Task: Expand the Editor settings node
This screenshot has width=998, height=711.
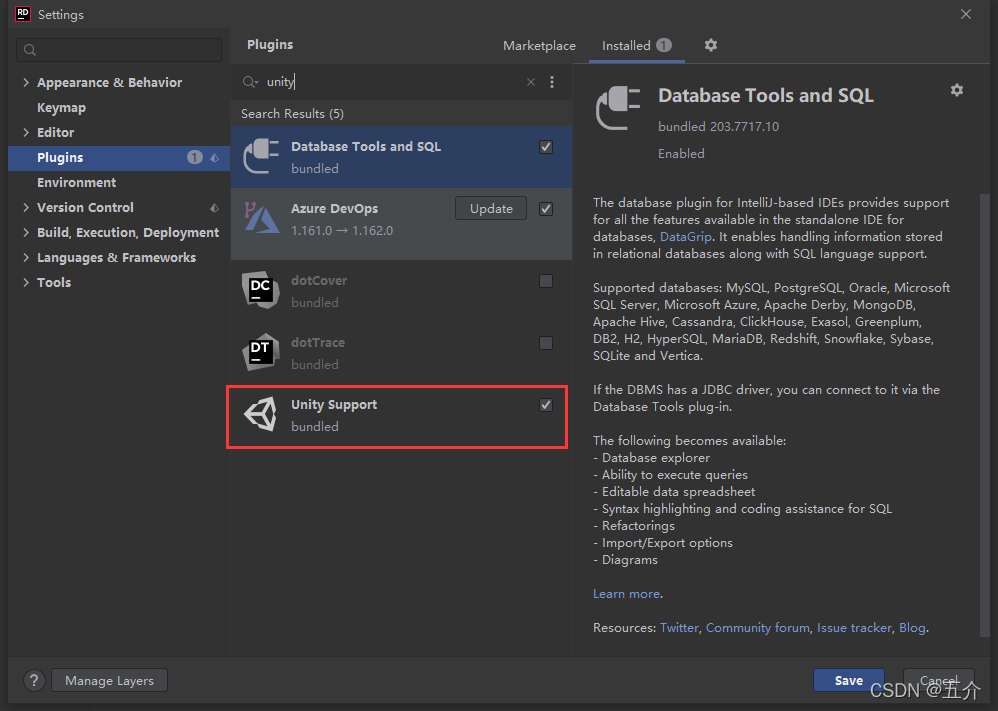Action: coord(26,132)
